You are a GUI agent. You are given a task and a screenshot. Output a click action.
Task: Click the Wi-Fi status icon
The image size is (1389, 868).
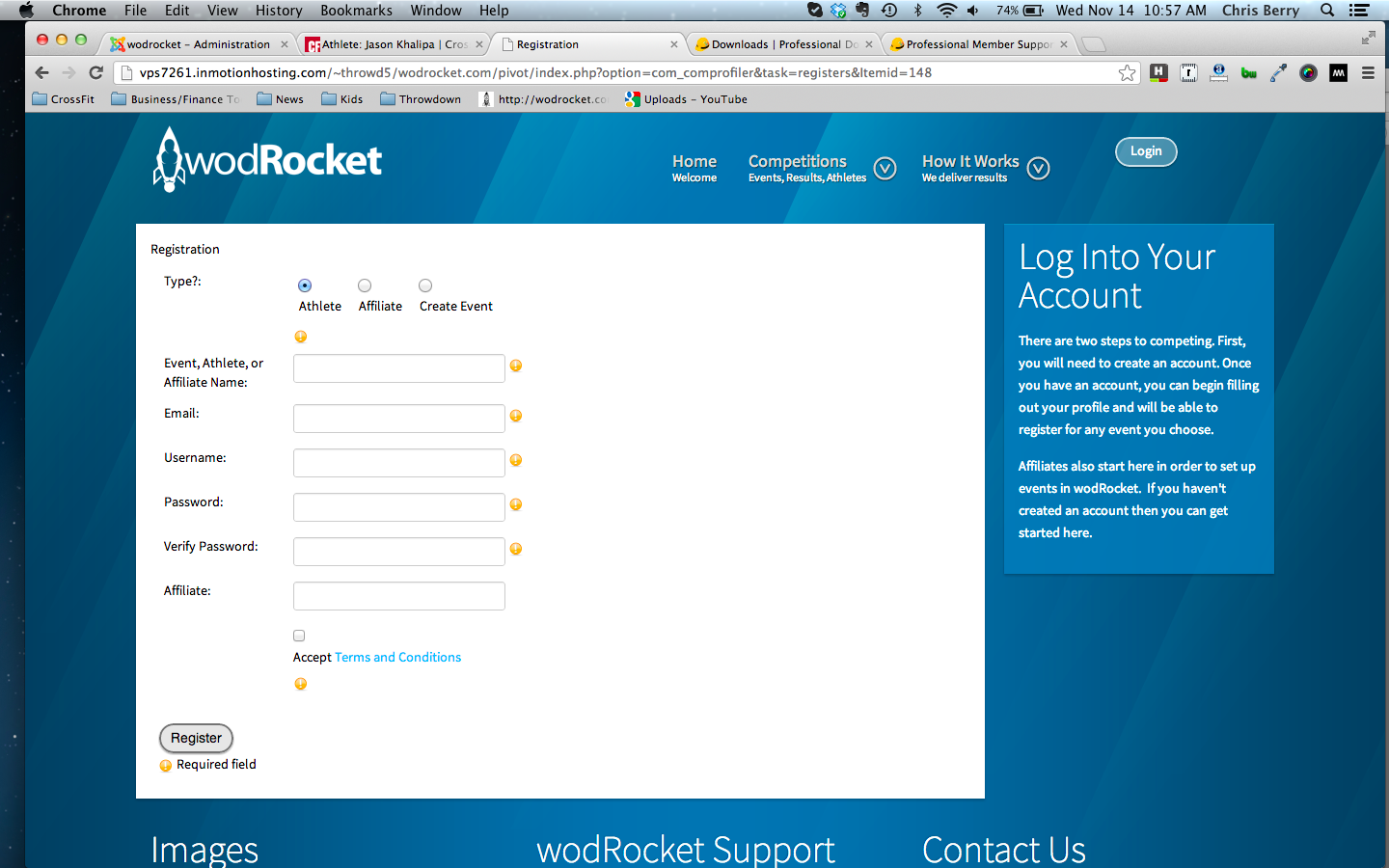pyautogui.click(x=946, y=10)
